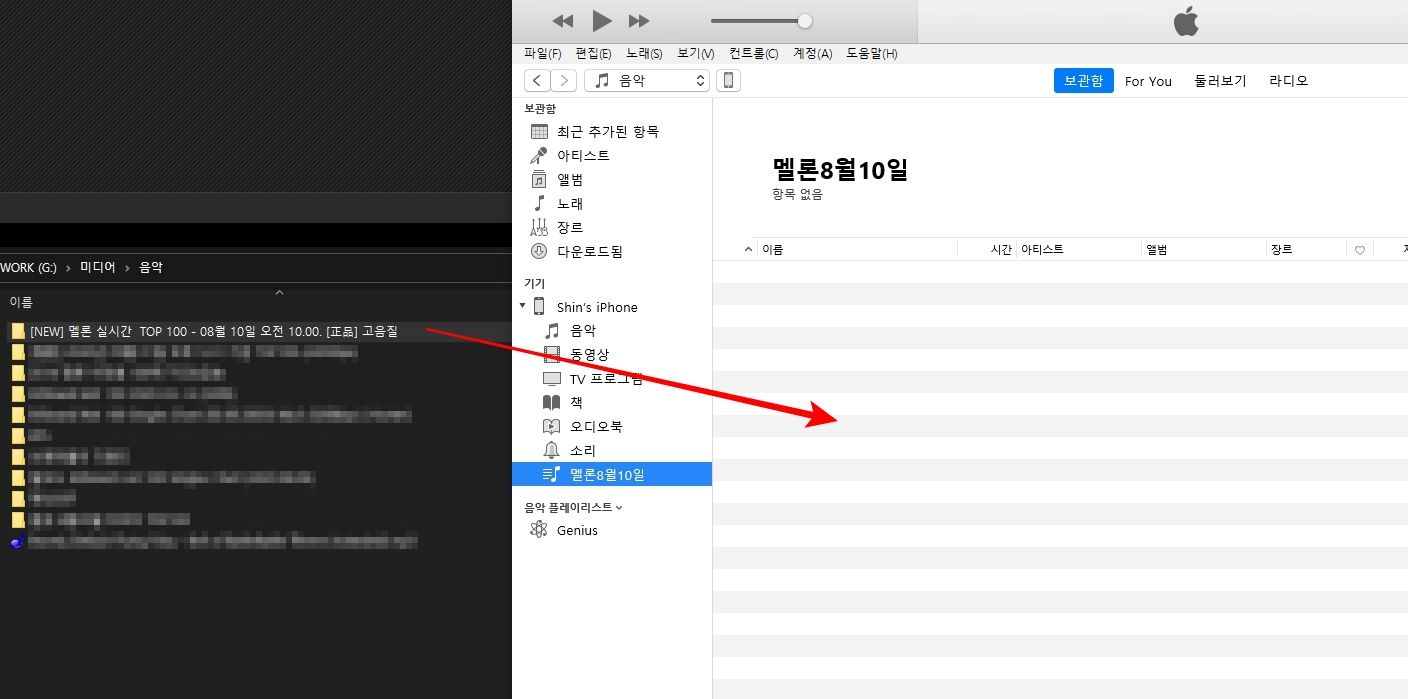Open the 계정(A) menu
Image resolution: width=1408 pixels, height=699 pixels.
[812, 53]
